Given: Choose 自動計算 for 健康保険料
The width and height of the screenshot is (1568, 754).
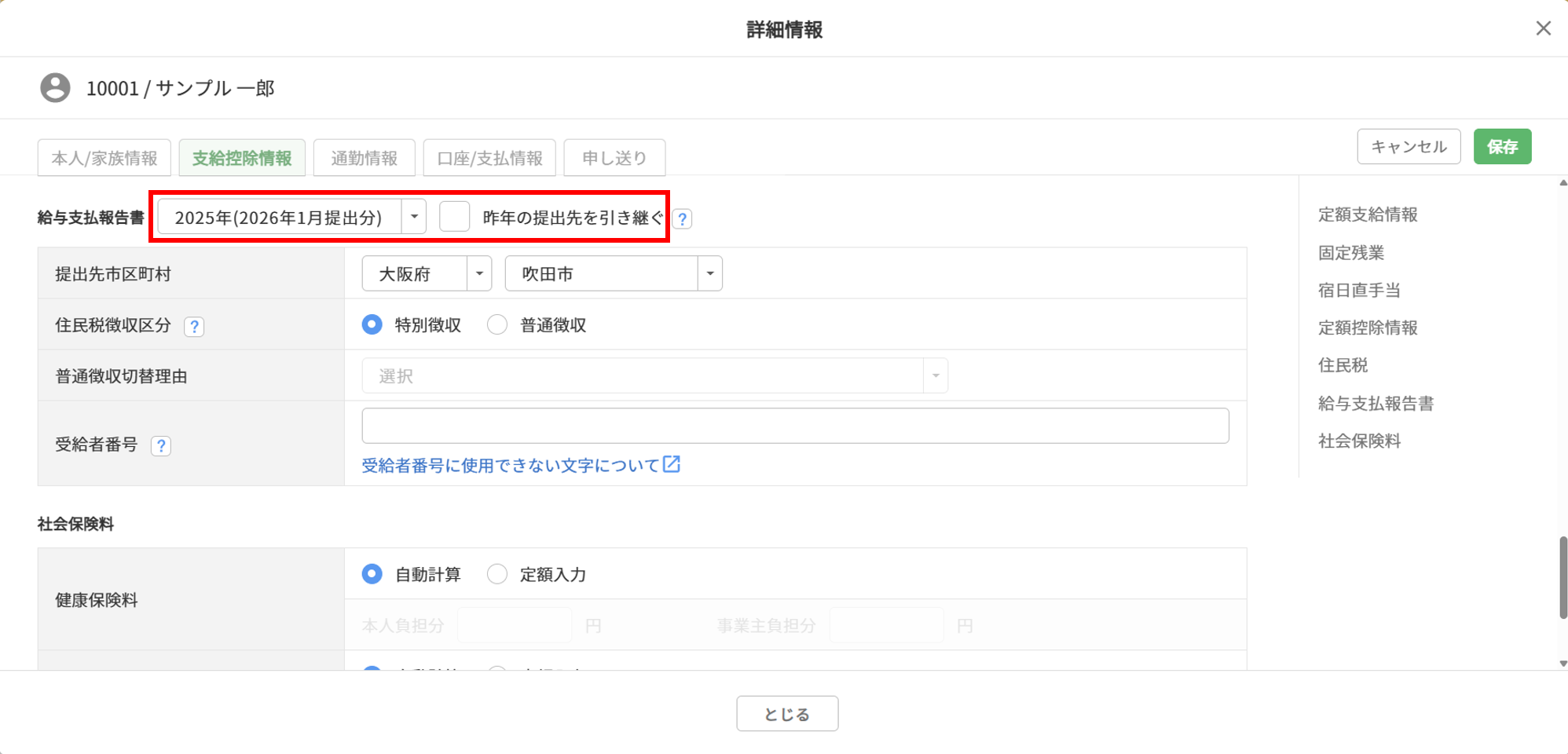Looking at the screenshot, I should point(372,574).
